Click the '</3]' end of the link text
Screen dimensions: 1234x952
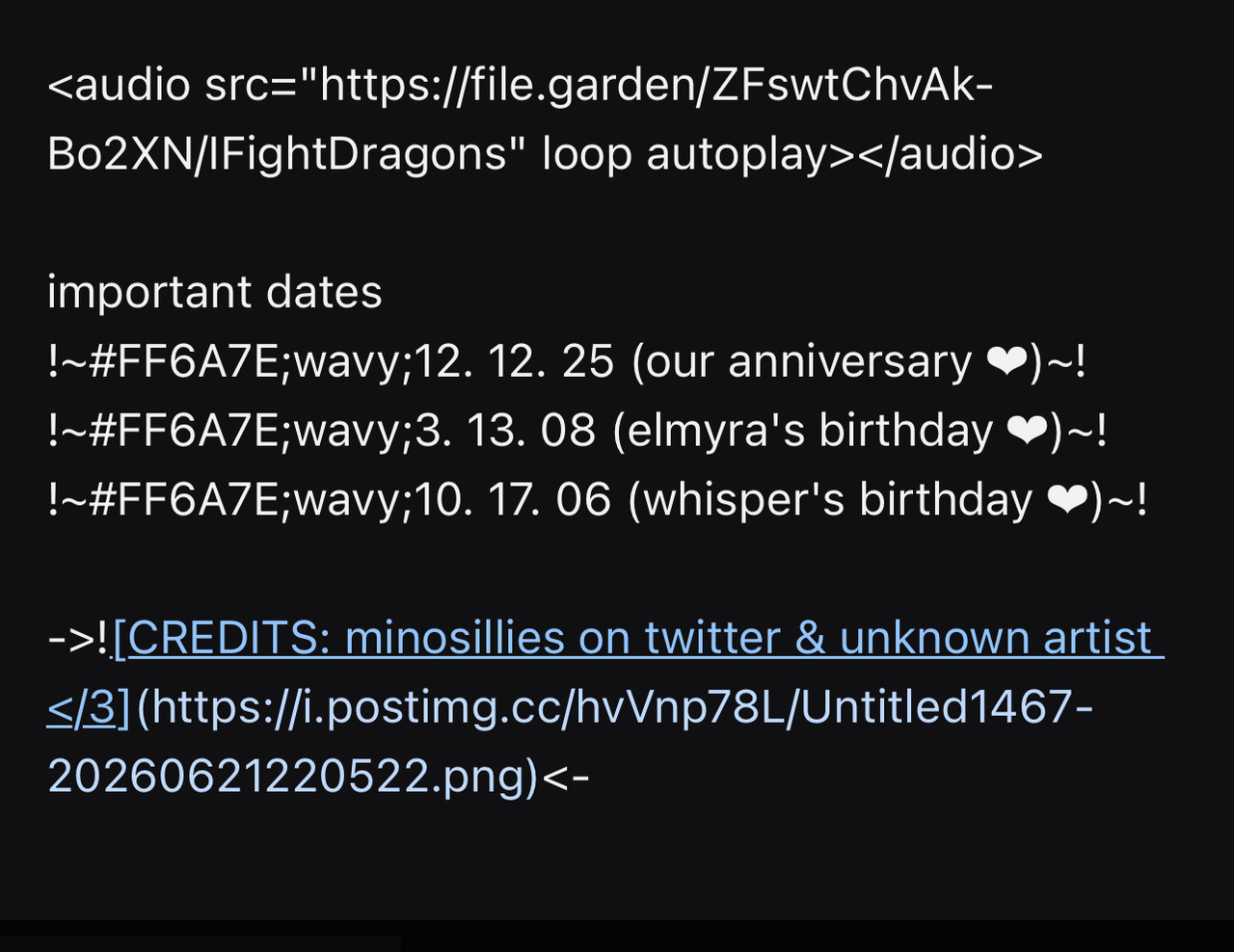tap(88, 707)
